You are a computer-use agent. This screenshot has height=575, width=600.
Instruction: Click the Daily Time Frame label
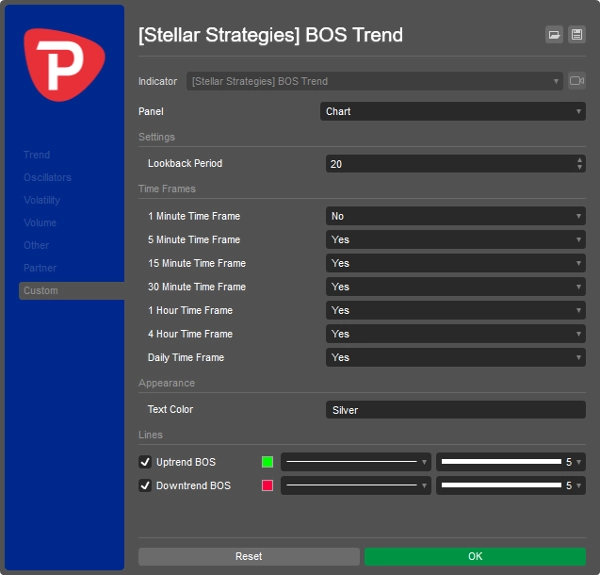point(186,357)
